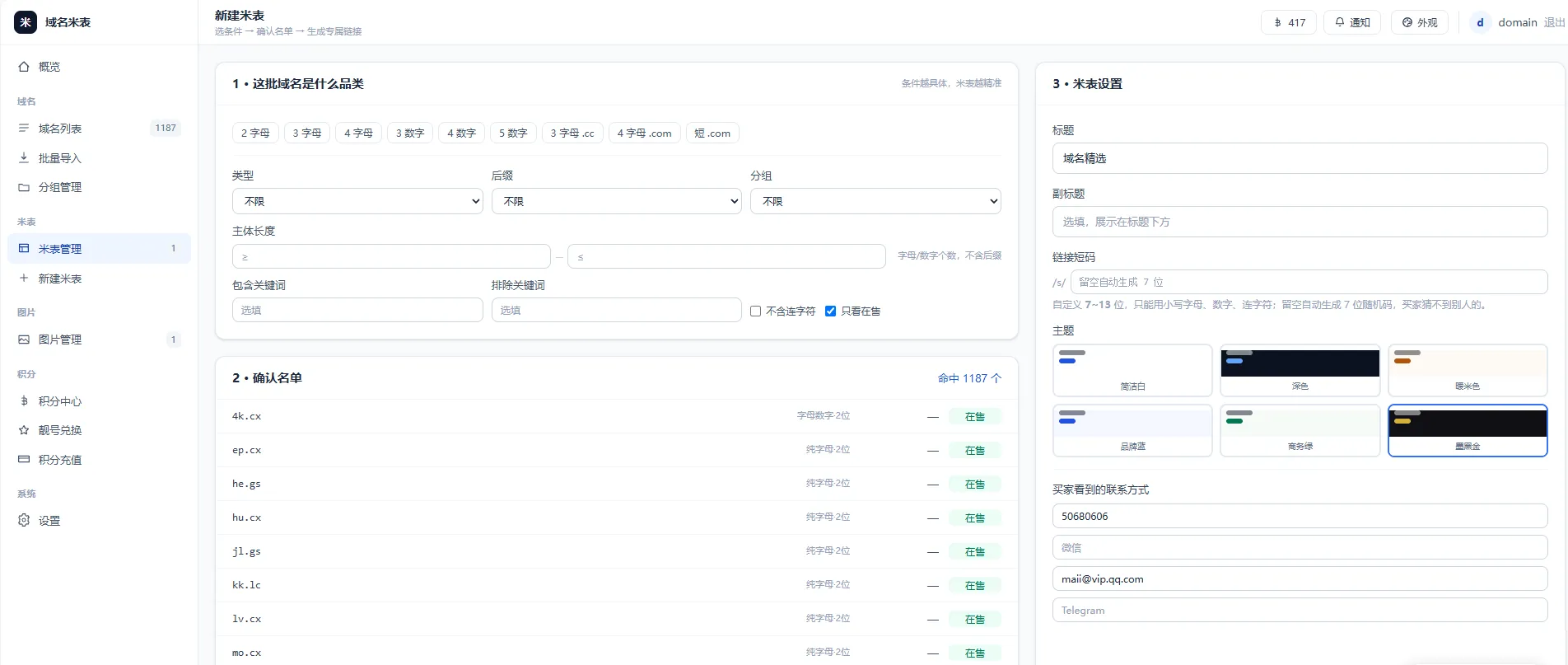Choose the 简洁白 theme swatch
Screen dimensions: 1568x665
click(x=1132, y=370)
